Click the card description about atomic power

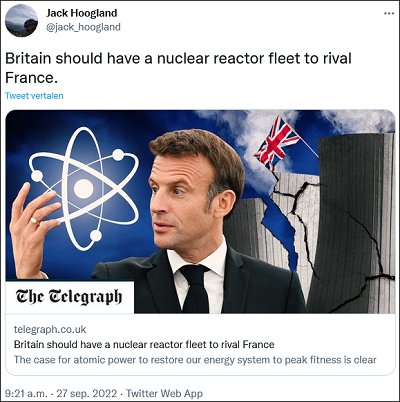point(195,360)
